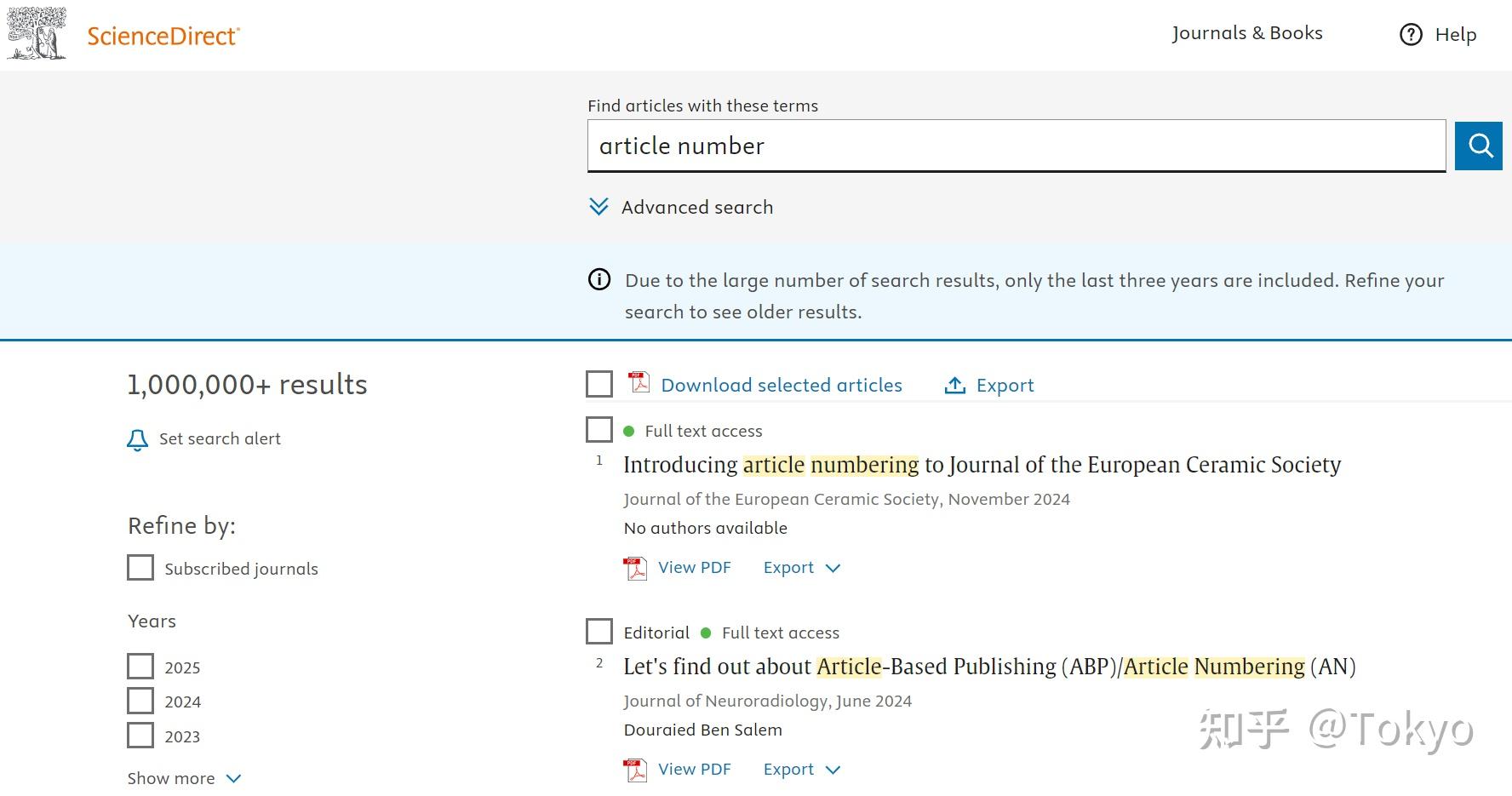Viewport: 1512px width, 796px height.
Task: Click Set search alert
Action: point(220,439)
